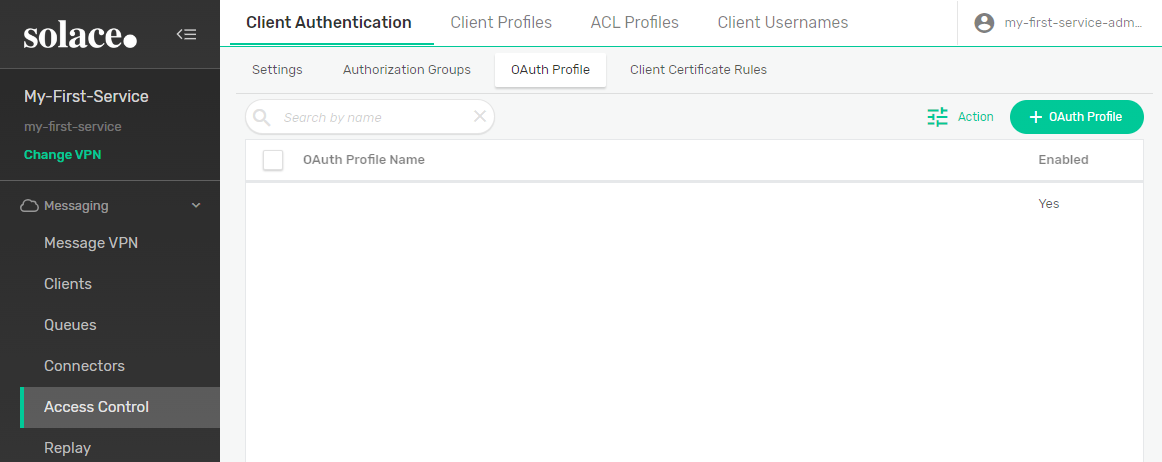Select the Authorization Groups sub-tab

click(x=406, y=70)
